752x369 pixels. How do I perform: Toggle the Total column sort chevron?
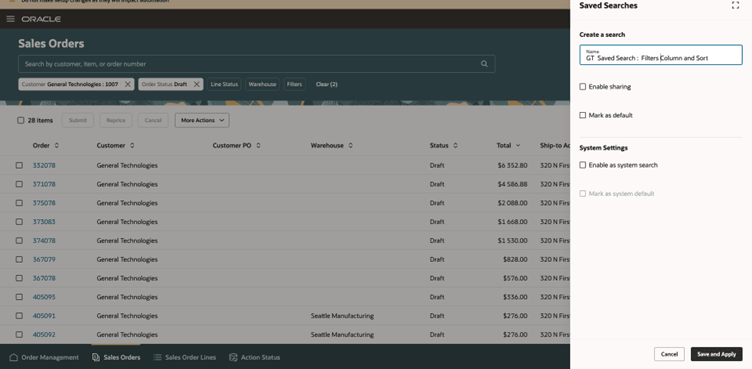(518, 145)
